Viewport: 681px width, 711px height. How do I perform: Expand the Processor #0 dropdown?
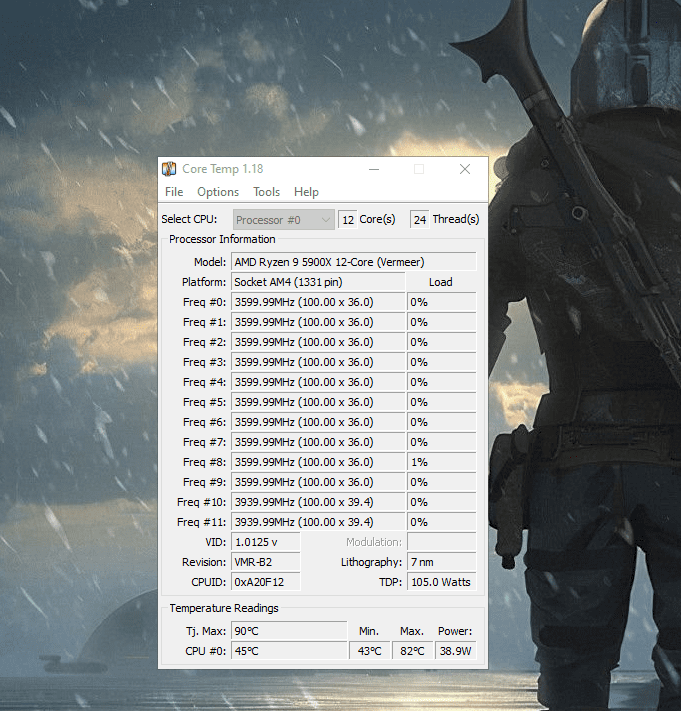point(284,219)
